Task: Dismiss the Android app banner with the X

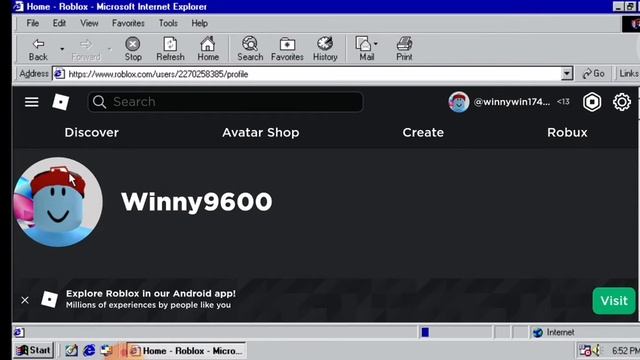Action: [25, 300]
